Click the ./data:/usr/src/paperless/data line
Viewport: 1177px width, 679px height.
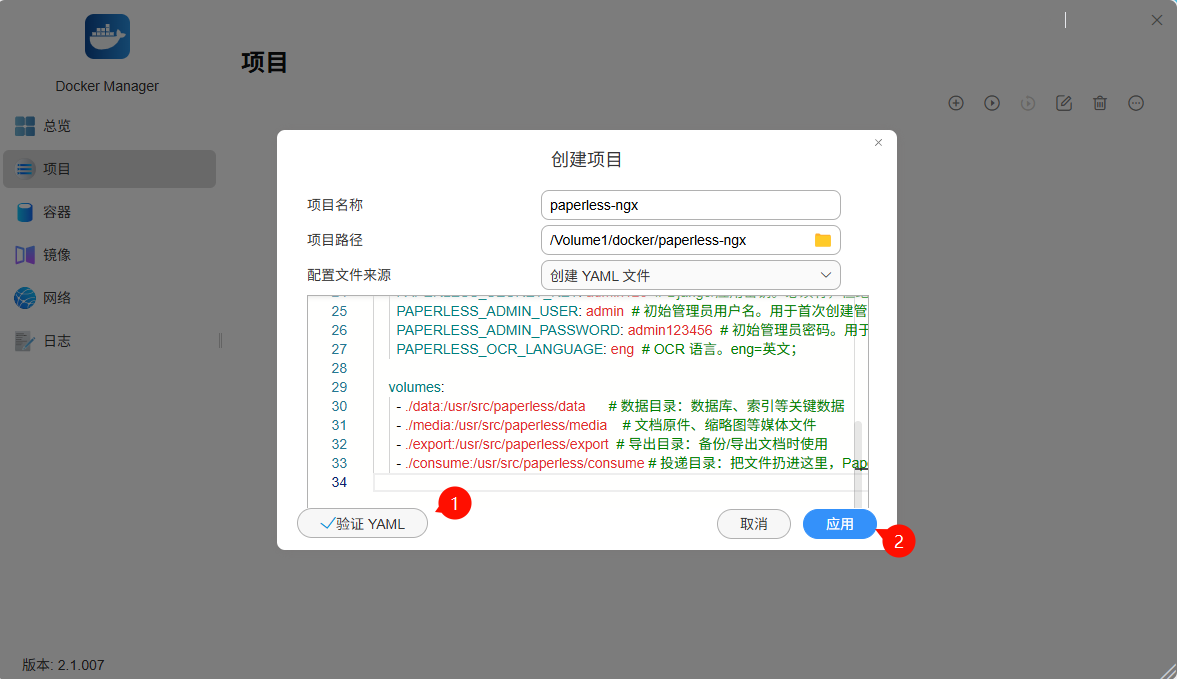pos(620,406)
